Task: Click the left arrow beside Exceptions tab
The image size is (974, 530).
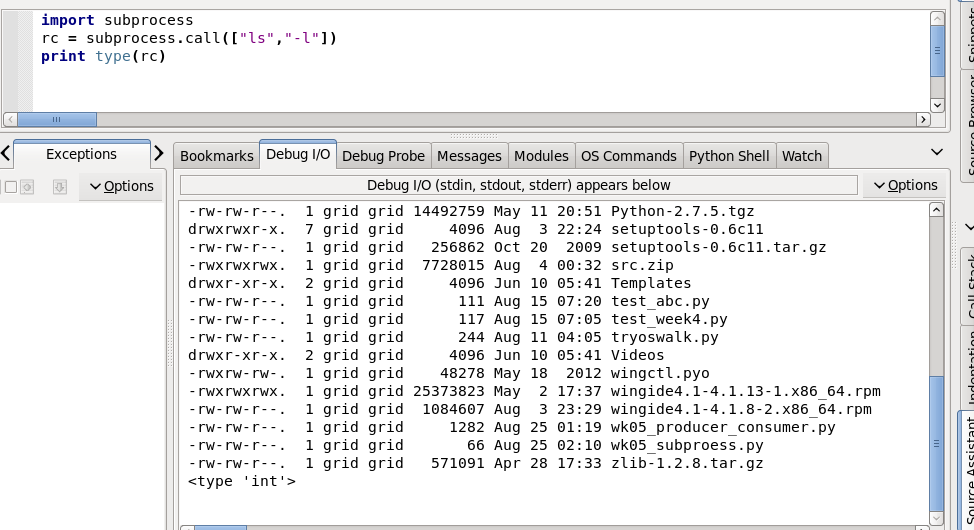Action: point(6,154)
